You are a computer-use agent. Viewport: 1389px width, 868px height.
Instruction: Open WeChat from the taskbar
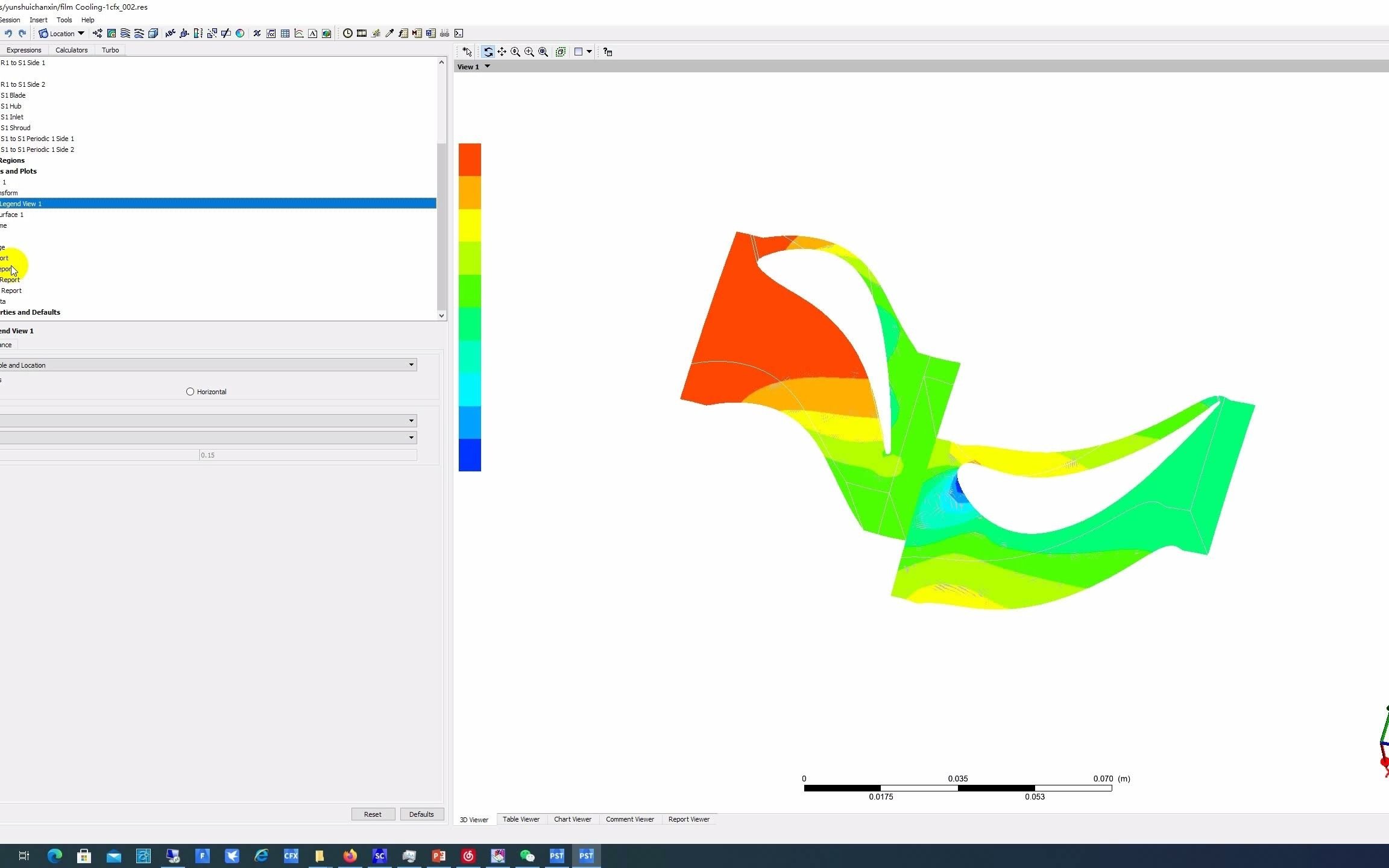(x=527, y=855)
